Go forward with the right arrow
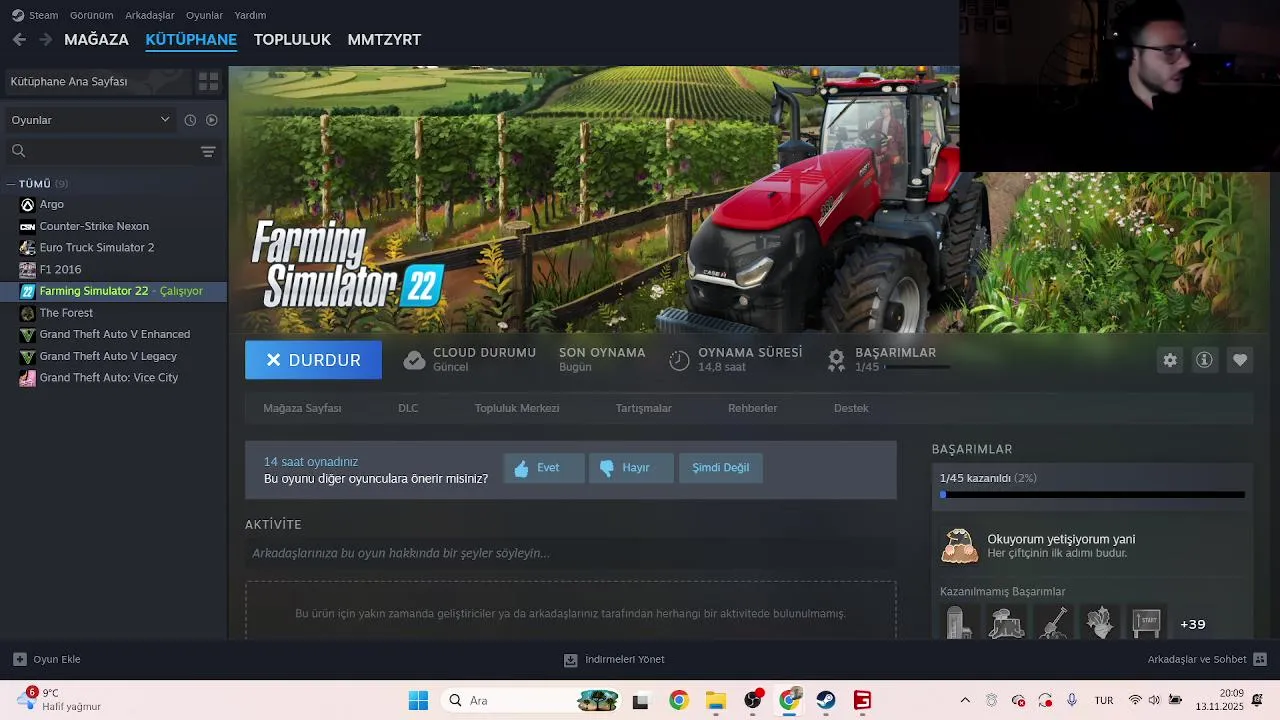The image size is (1280, 720). pyautogui.click(x=45, y=40)
